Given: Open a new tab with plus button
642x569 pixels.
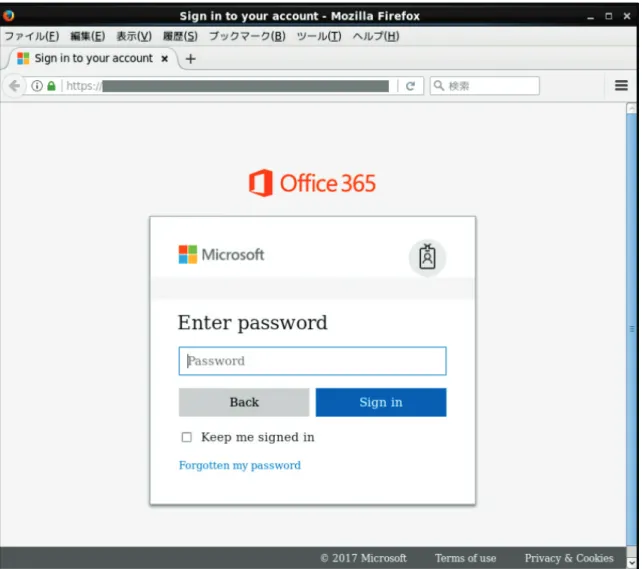Looking at the screenshot, I should coord(190,59).
